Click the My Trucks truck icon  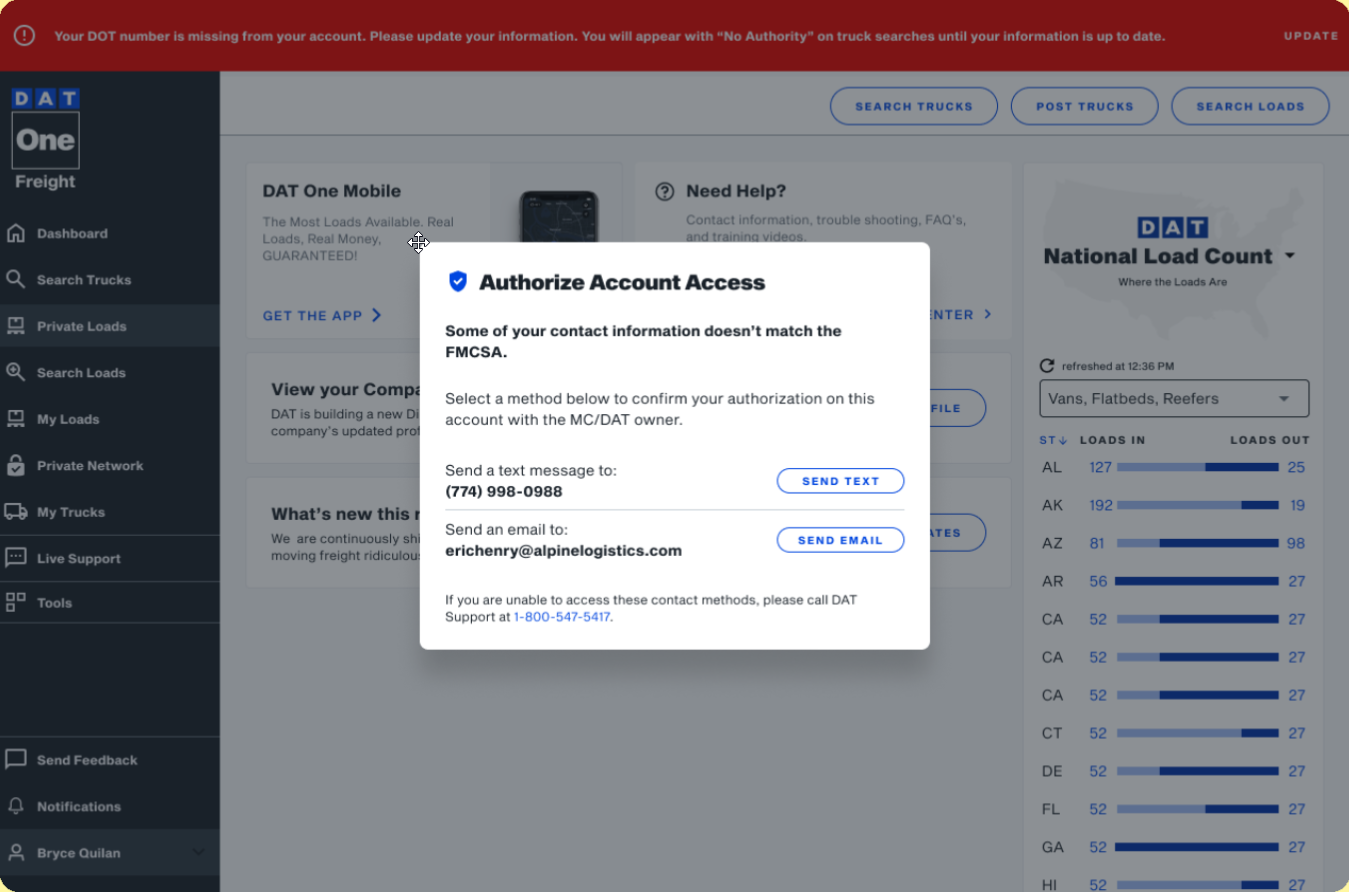(x=15, y=512)
